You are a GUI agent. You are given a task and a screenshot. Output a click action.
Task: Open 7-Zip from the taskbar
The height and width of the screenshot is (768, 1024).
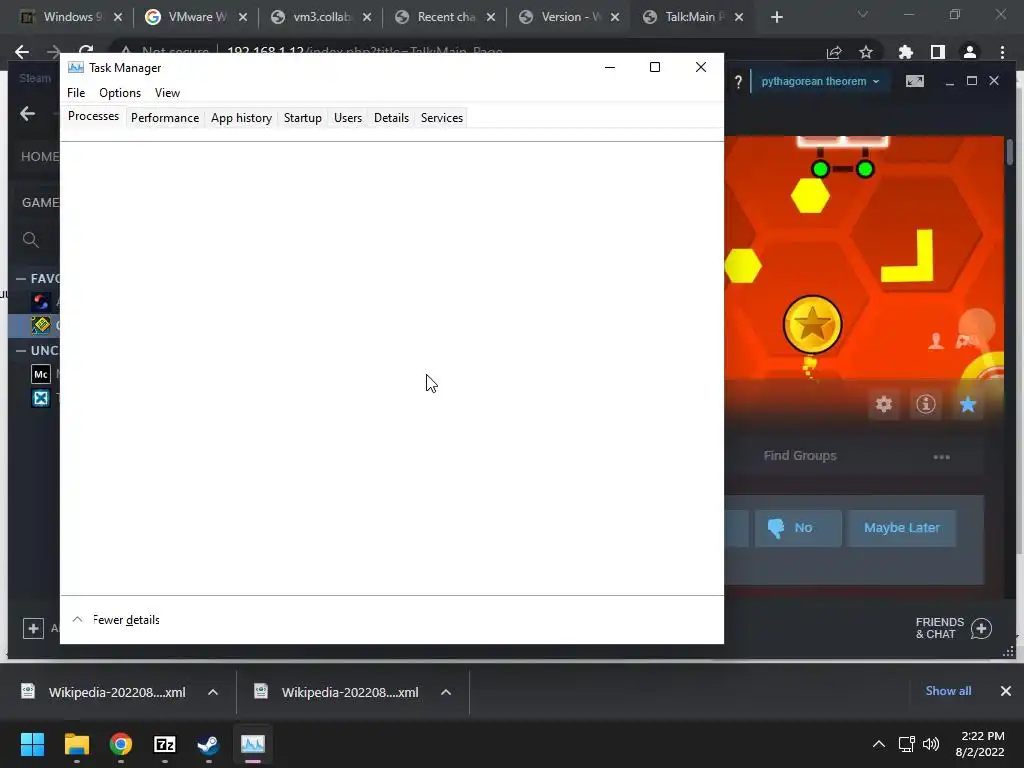(x=165, y=744)
